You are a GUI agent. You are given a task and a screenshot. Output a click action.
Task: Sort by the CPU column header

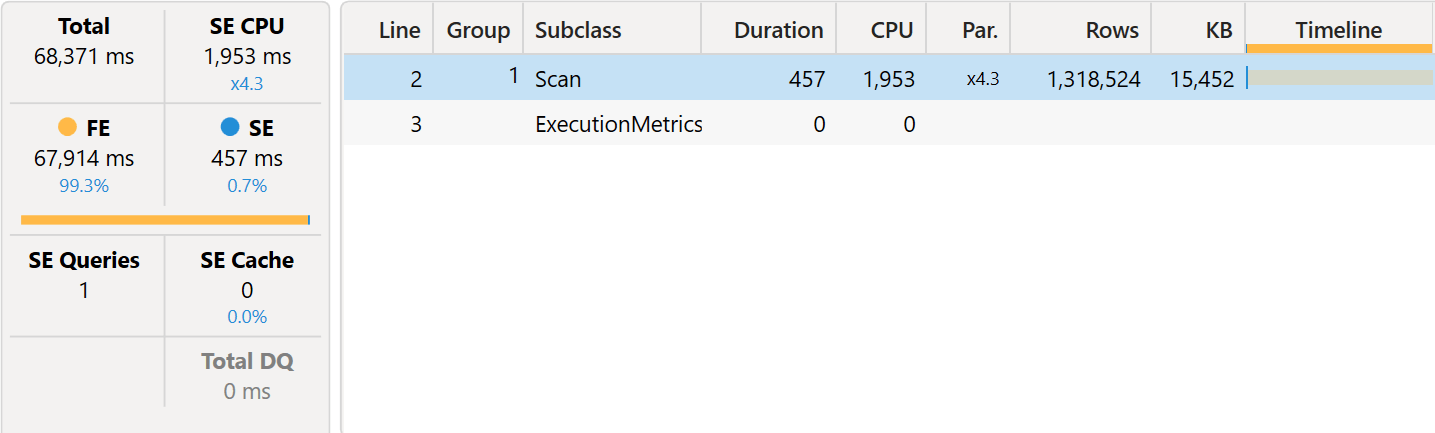pyautogui.click(x=881, y=29)
